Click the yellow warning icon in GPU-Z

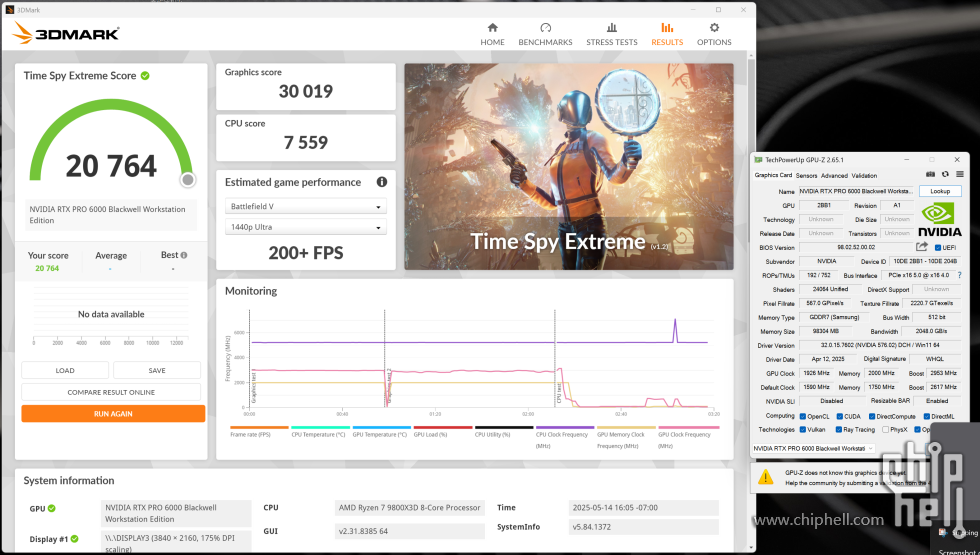[x=765, y=478]
